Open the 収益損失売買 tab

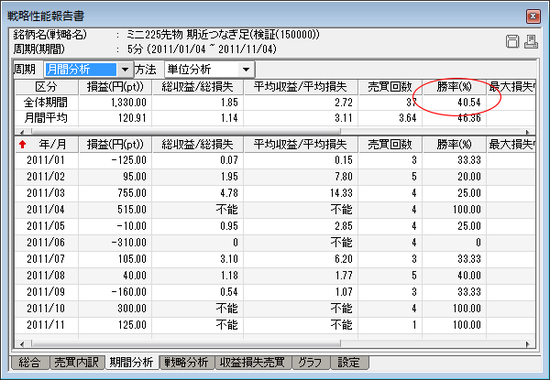253,362
